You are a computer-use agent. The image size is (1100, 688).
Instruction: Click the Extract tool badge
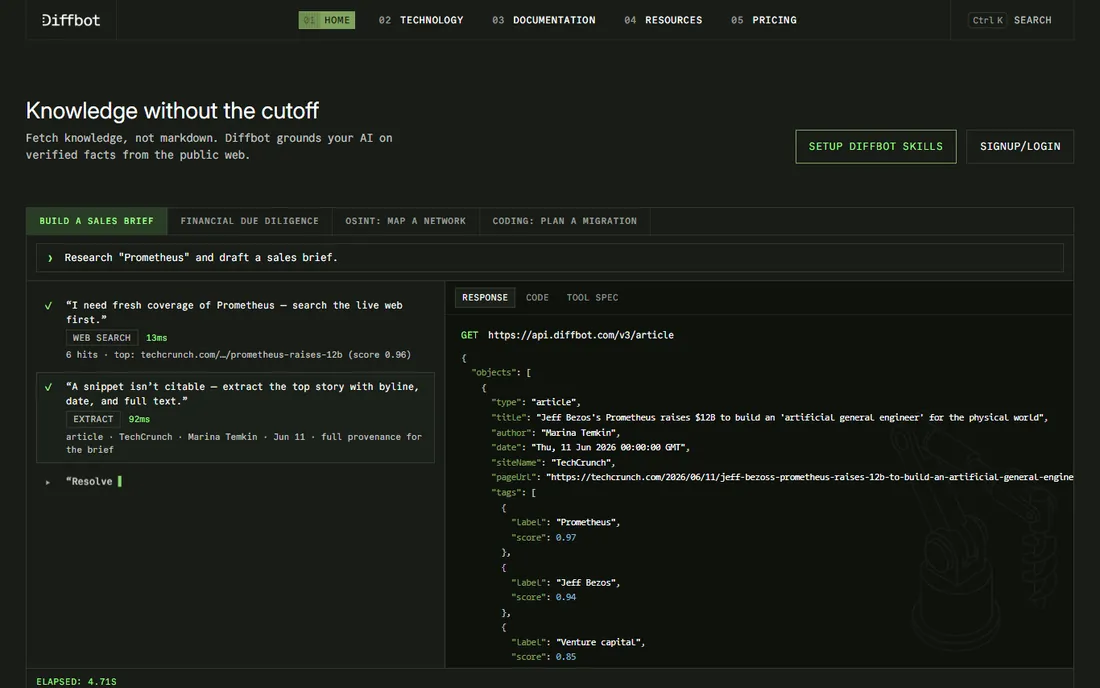[93, 419]
